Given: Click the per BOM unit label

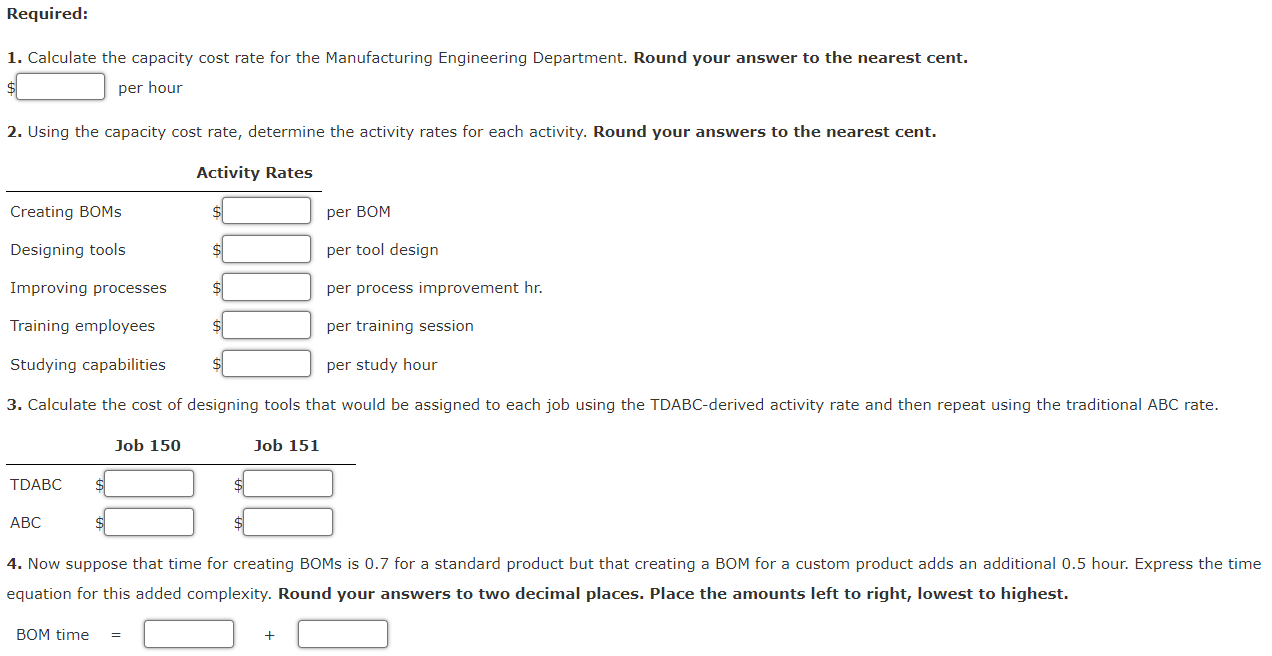Looking at the screenshot, I should point(357,211).
